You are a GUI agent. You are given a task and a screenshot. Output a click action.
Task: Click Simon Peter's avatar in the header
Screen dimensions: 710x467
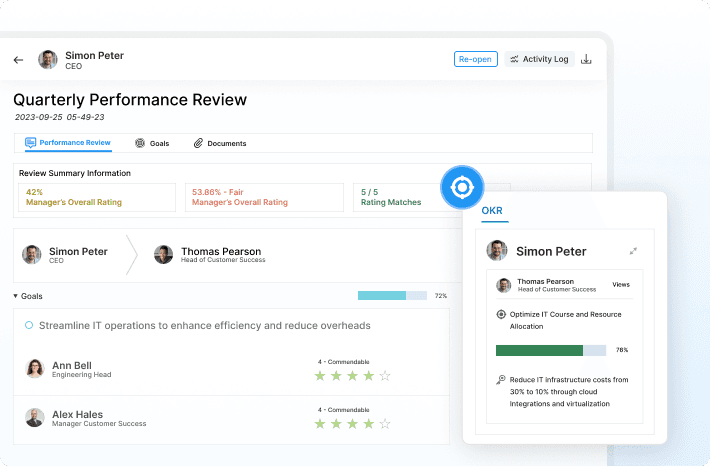tap(48, 60)
